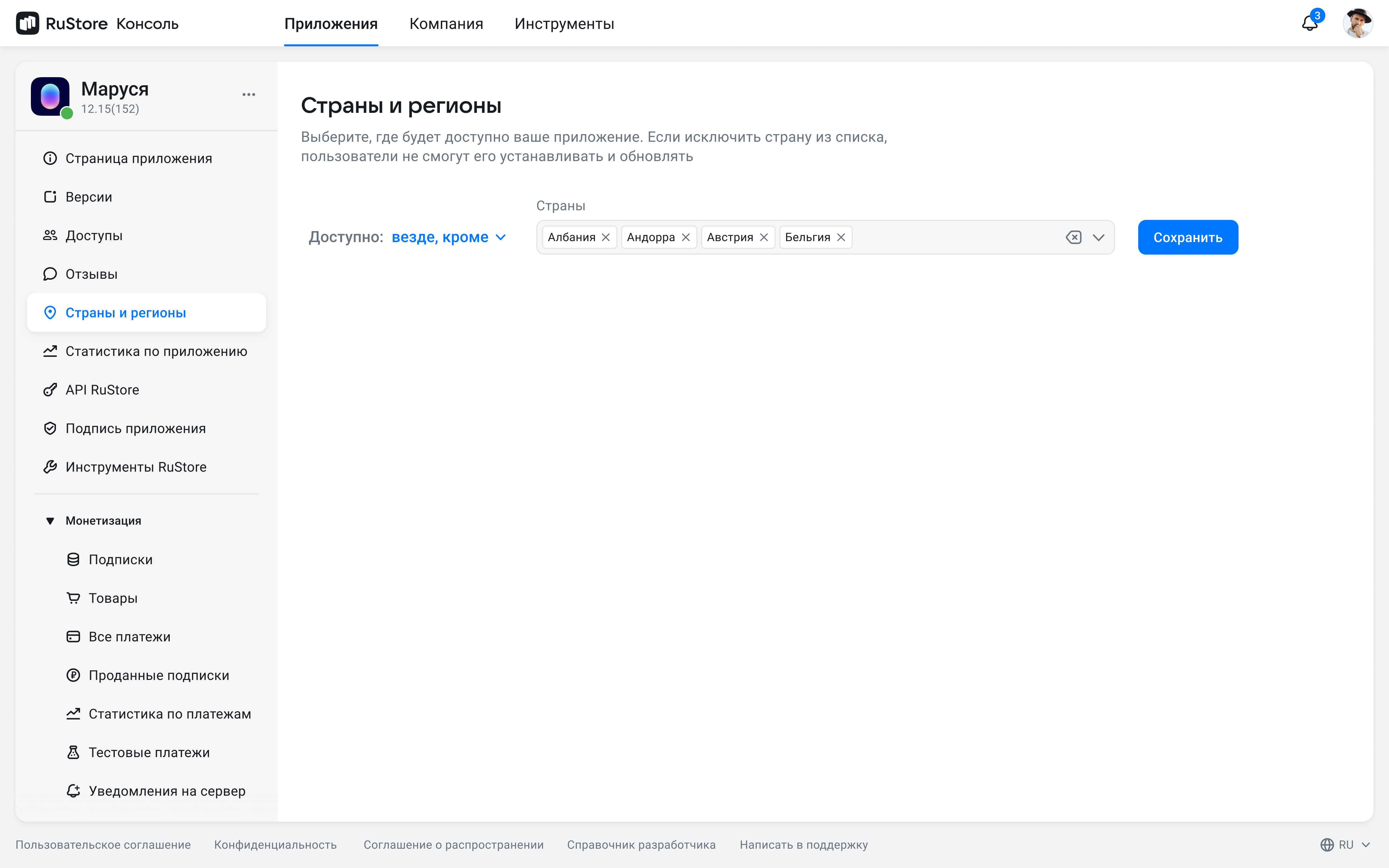
Task: Open Страница приложения in the sidebar
Action: (146, 158)
